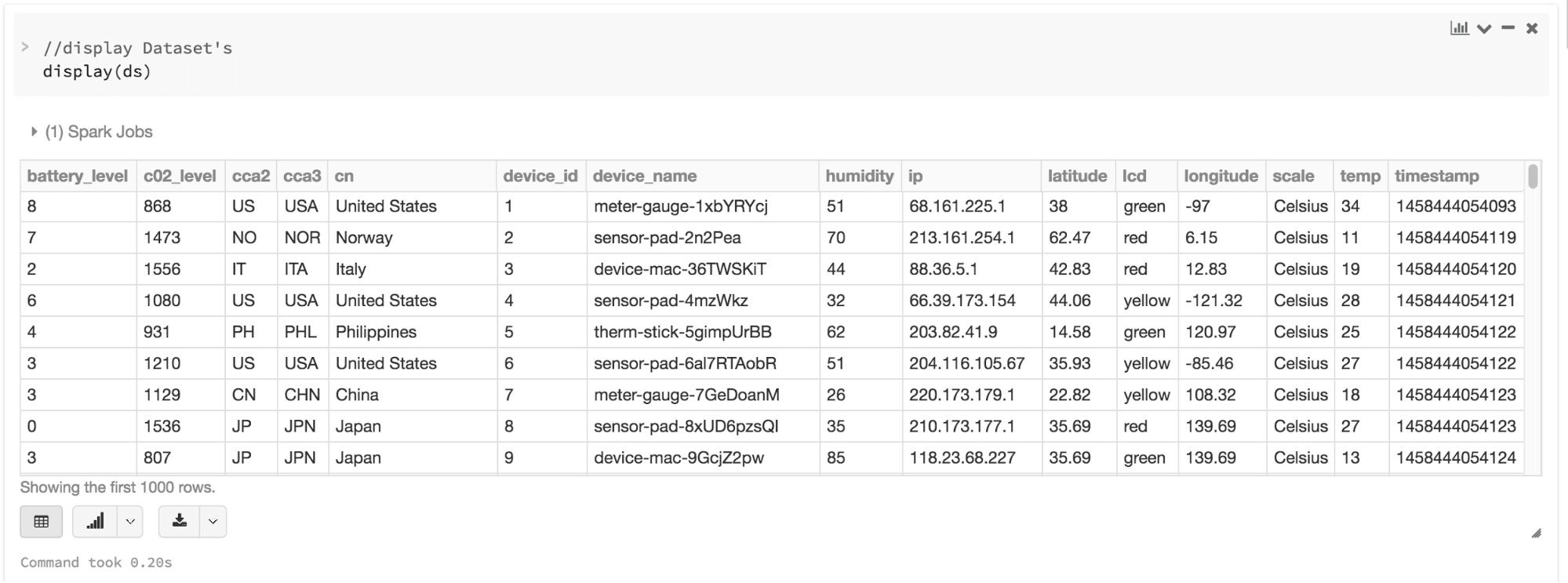Click the chart icon in cell header

tap(1459, 28)
